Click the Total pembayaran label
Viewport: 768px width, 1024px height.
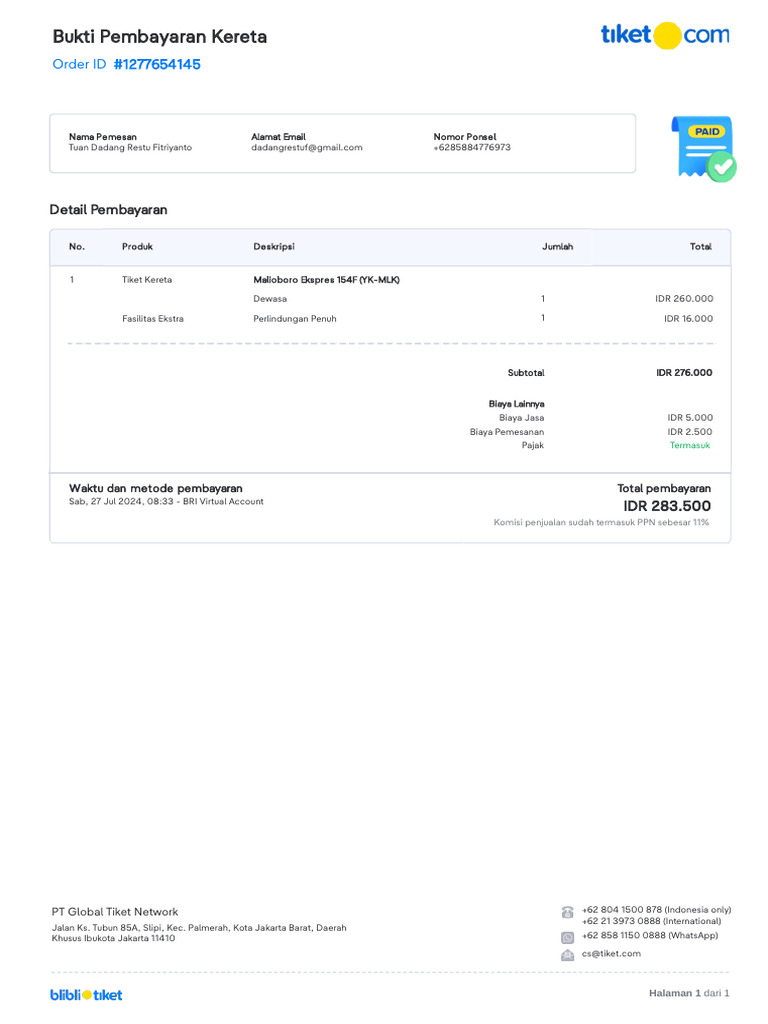[x=664, y=488]
